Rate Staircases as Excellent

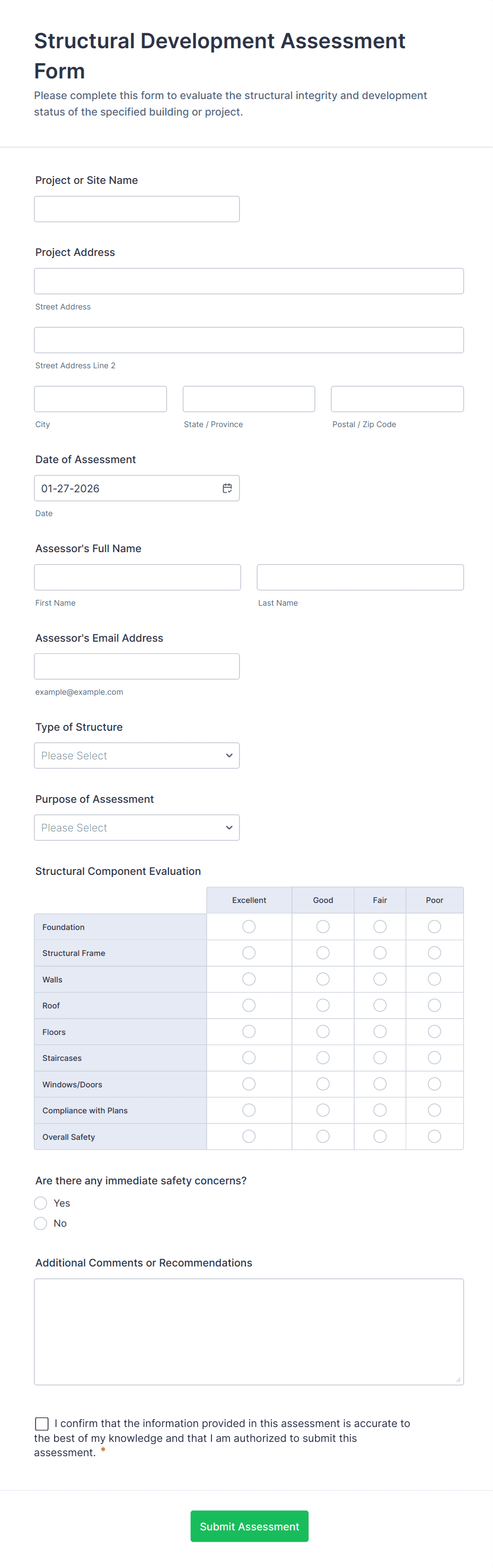click(x=249, y=1057)
